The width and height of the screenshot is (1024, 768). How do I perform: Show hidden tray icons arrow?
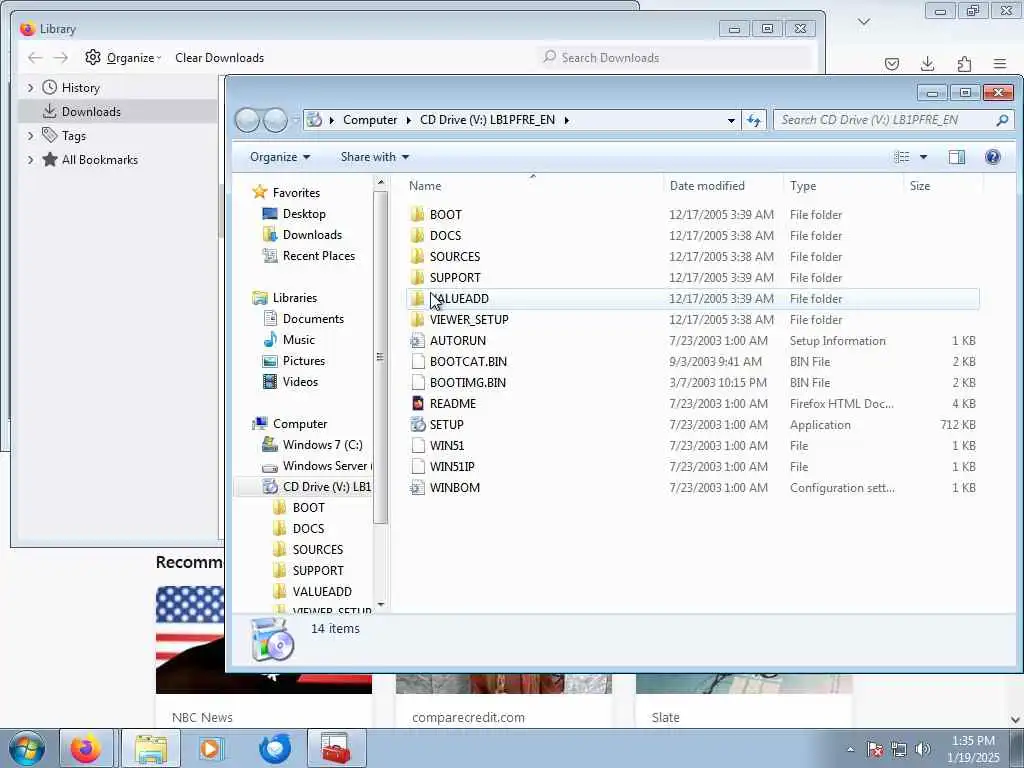point(850,749)
